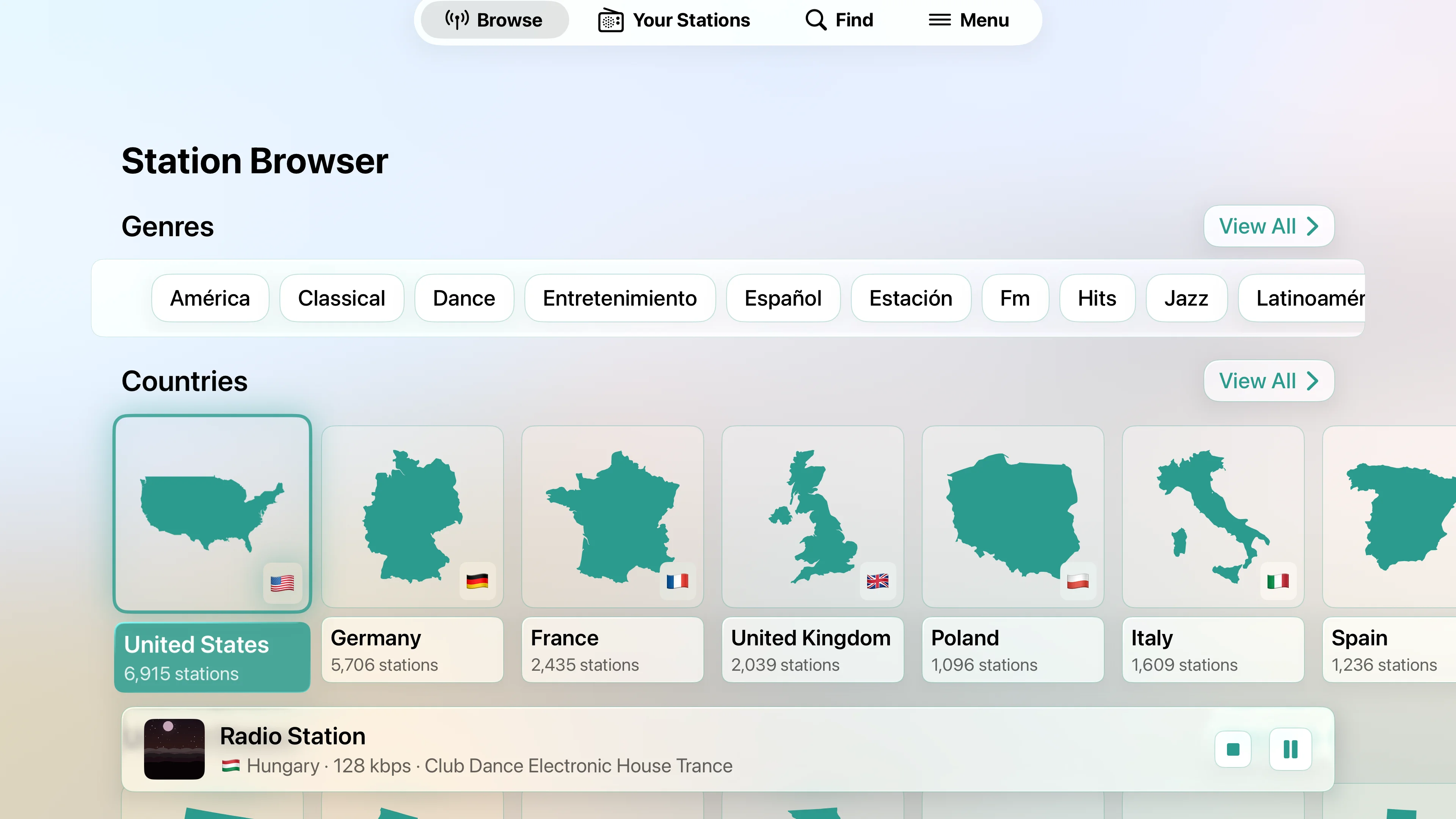Expand Genres with View All
Viewport: 1456px width, 819px height.
point(1268,226)
